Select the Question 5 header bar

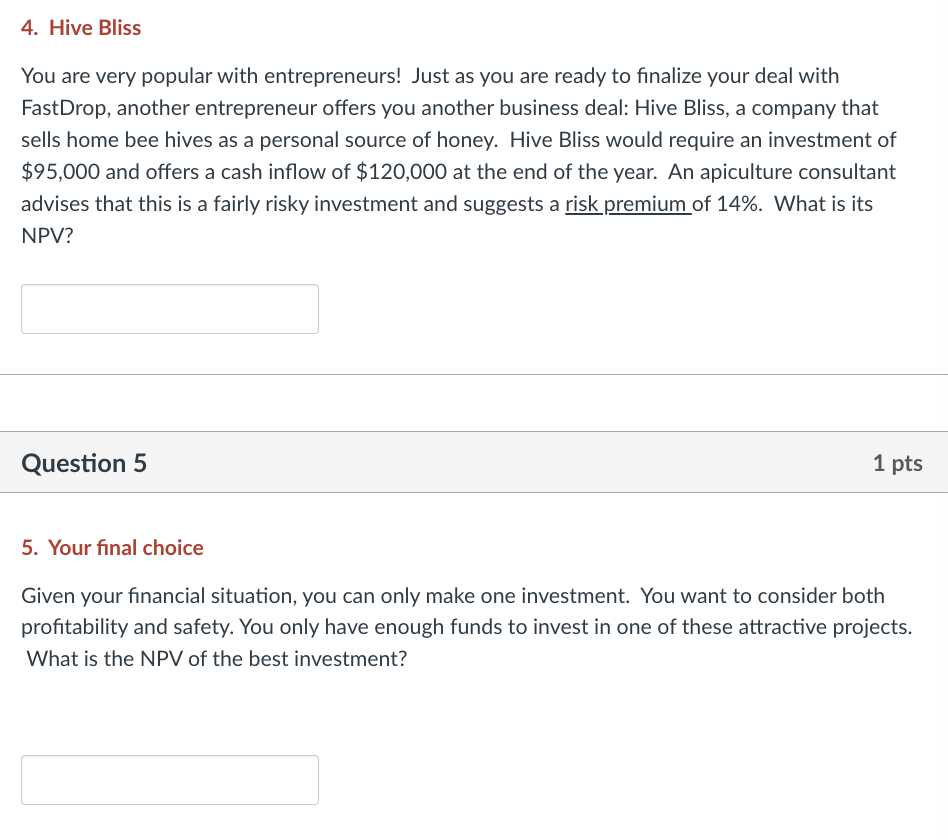click(x=474, y=462)
